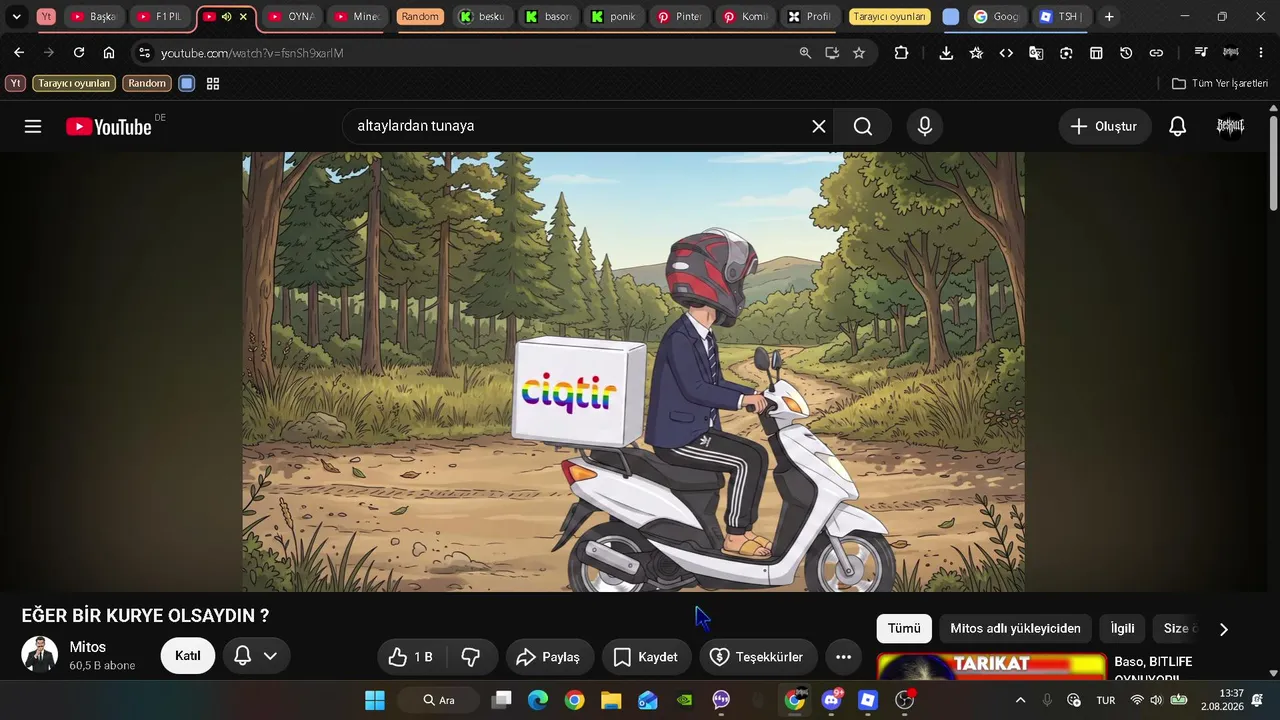Select the Mitos adlı yükleyiciden chip
Screen dimensions: 1280x720
point(1015,628)
